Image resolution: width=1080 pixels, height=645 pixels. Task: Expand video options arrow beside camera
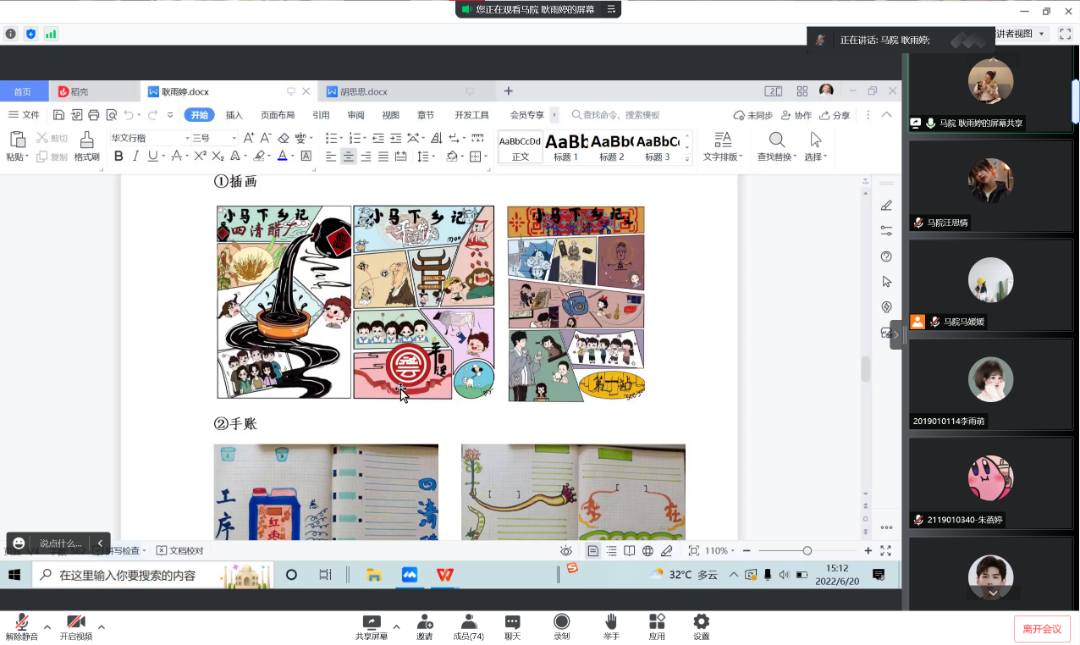101,627
